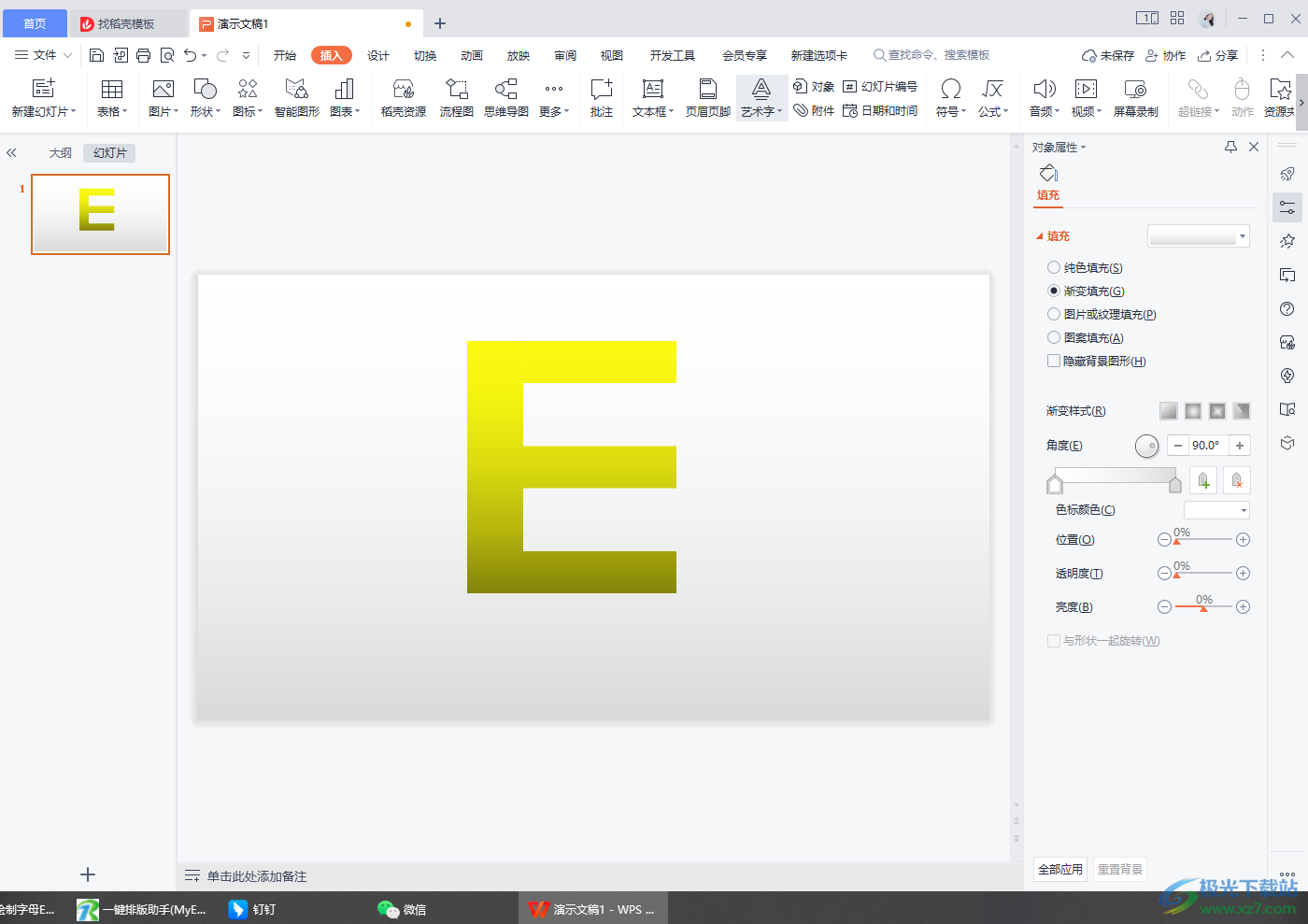Select Gradient Fill (渐变填充) radio
The image size is (1308, 924).
tap(1054, 291)
